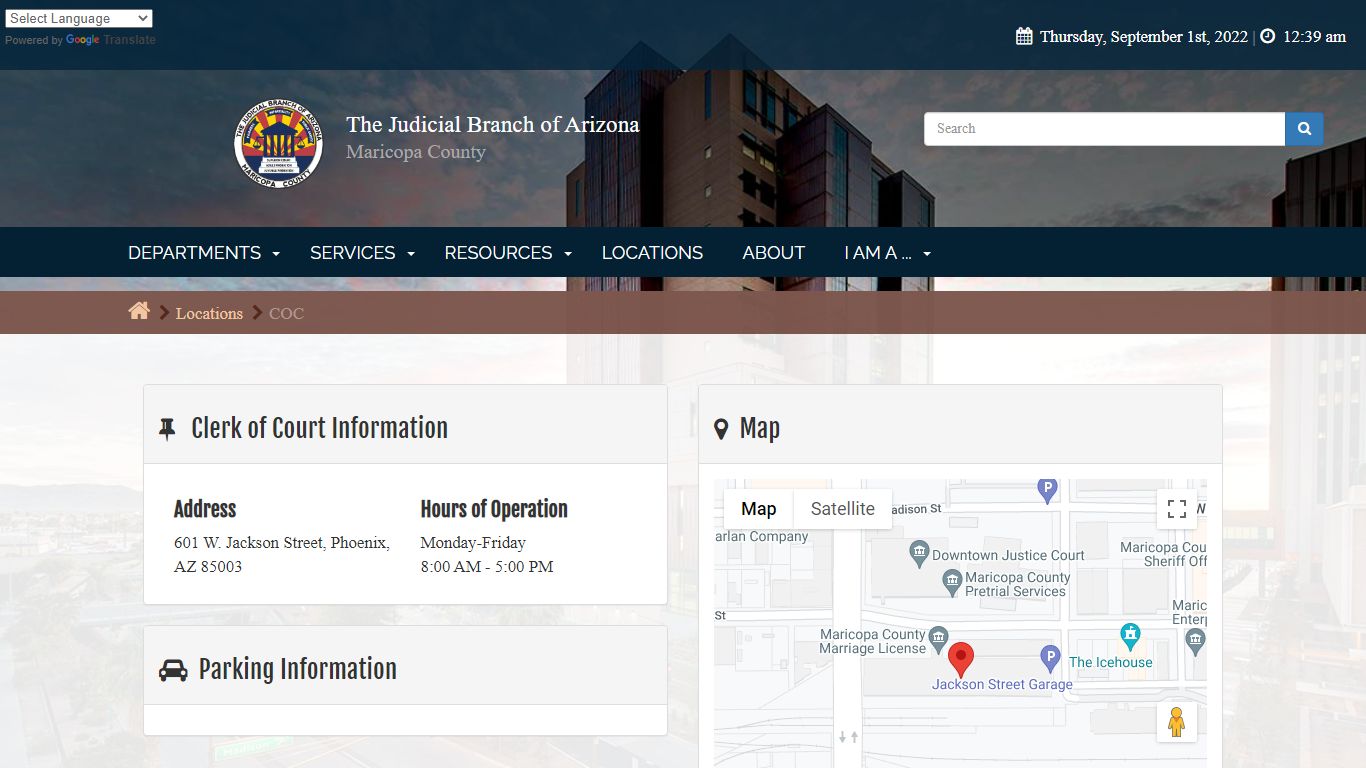Image resolution: width=1366 pixels, height=768 pixels.
Task: Click the COC breadcrumb item
Action: point(286,313)
